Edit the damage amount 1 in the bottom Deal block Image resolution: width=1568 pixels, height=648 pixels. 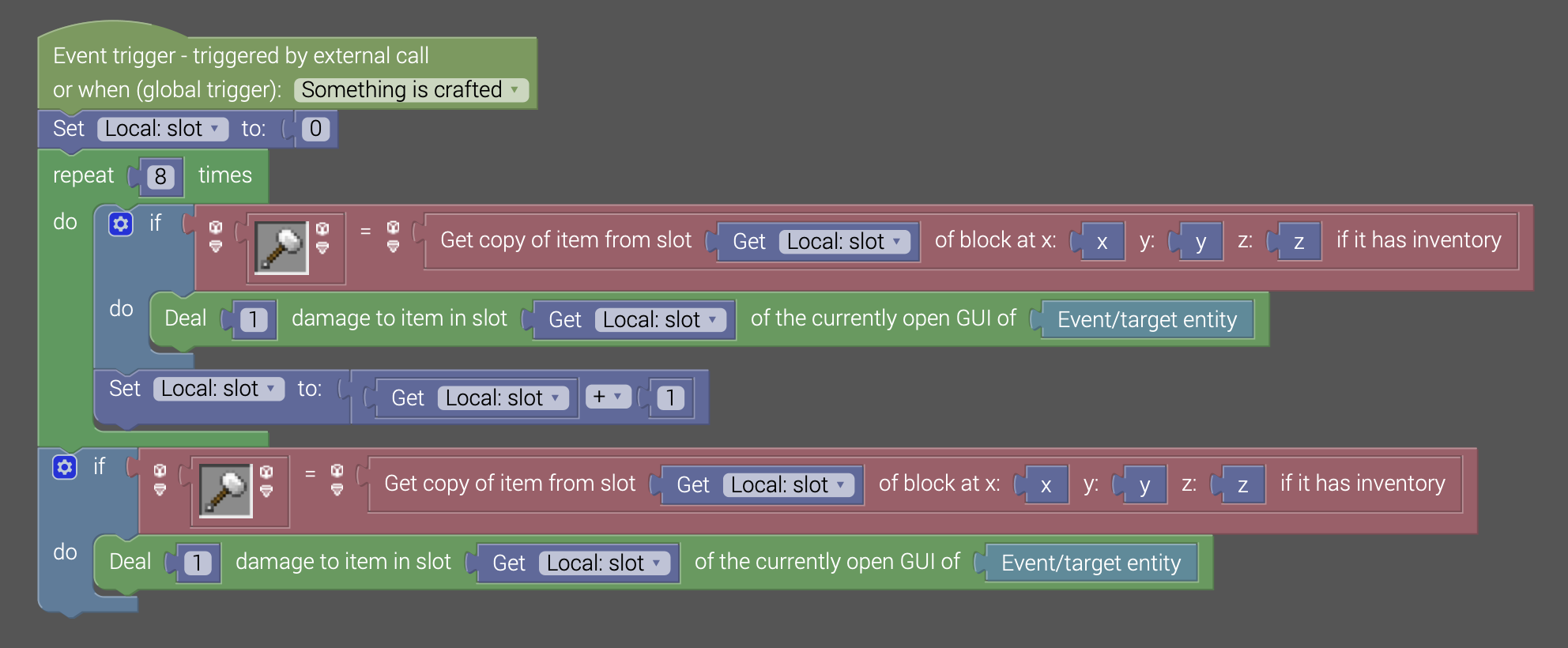pyautogui.click(x=198, y=563)
